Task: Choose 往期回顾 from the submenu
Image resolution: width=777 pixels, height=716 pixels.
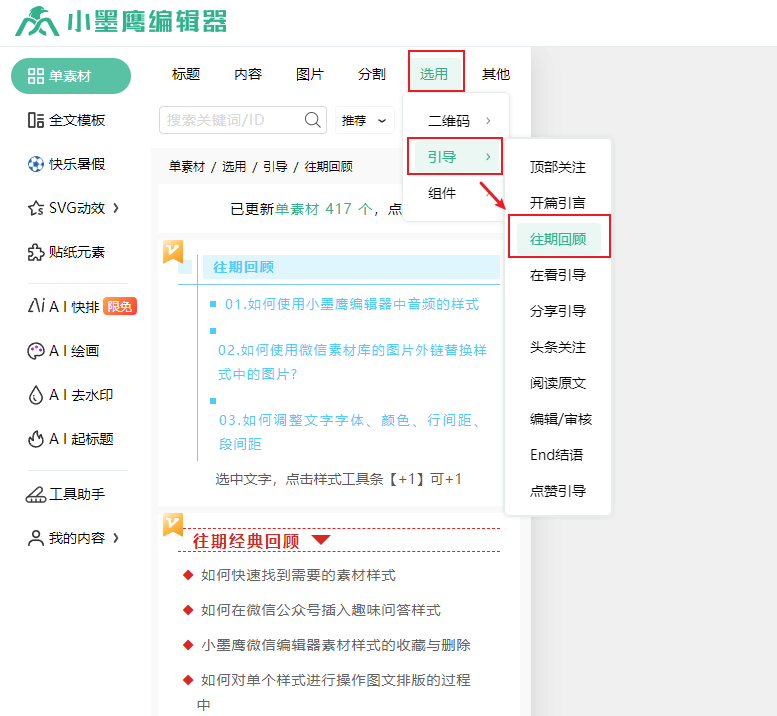Action: point(558,239)
